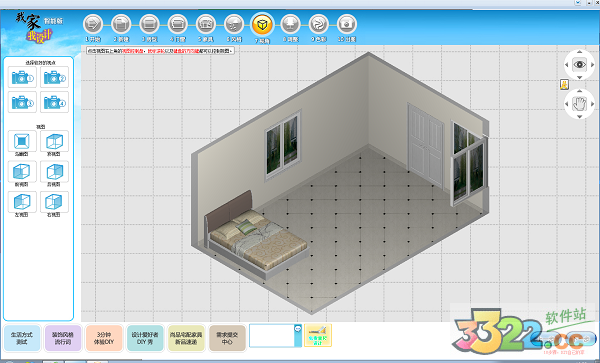600x363 pixels.
Task: Click the eye icon in the view controller
Action: click(x=579, y=64)
